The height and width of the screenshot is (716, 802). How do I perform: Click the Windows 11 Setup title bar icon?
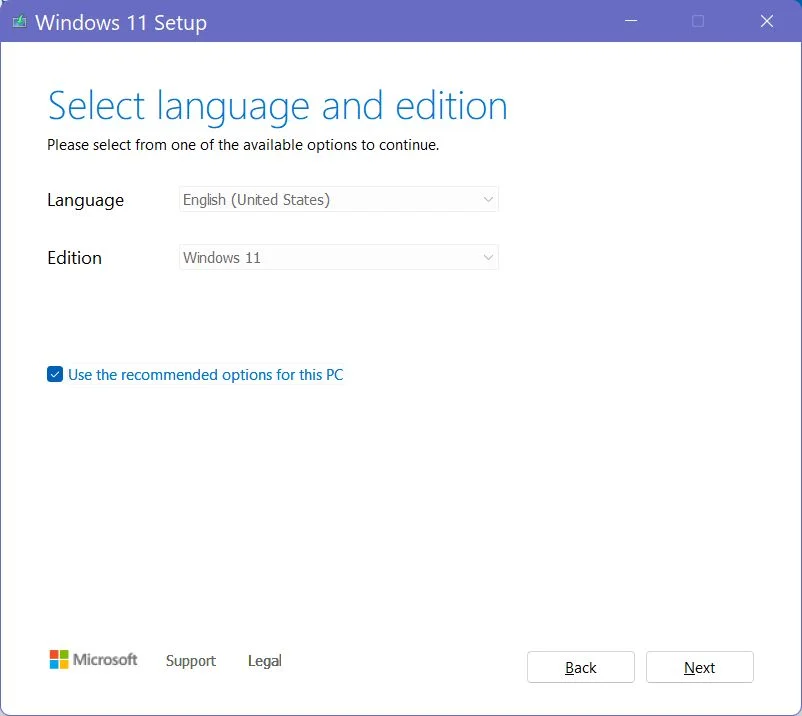click(x=19, y=22)
